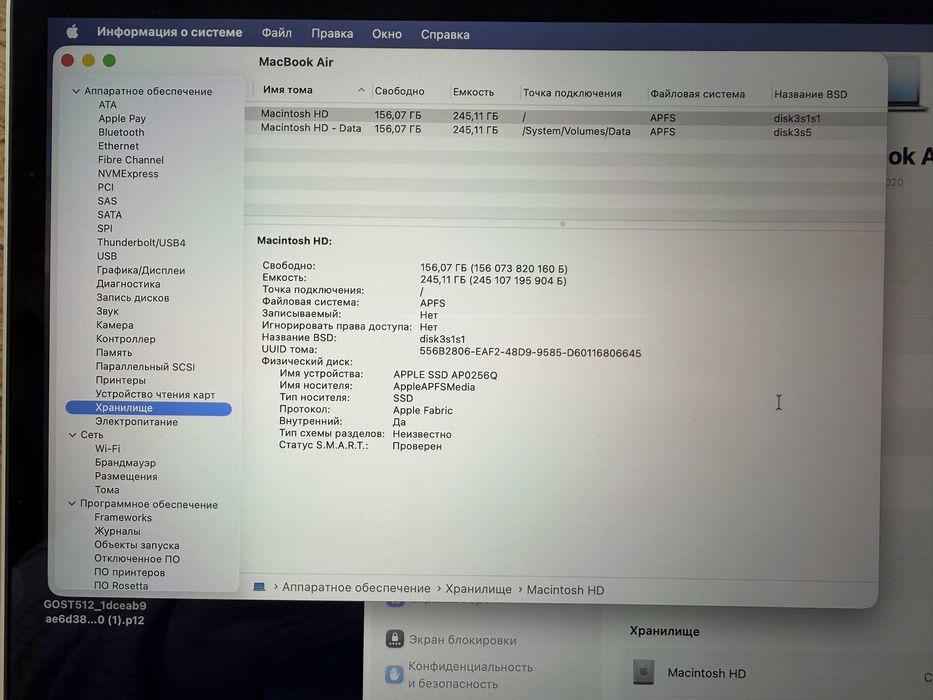Select Графика/Дисплеи in the sidebar
This screenshot has height=700, width=933.
pos(140,270)
